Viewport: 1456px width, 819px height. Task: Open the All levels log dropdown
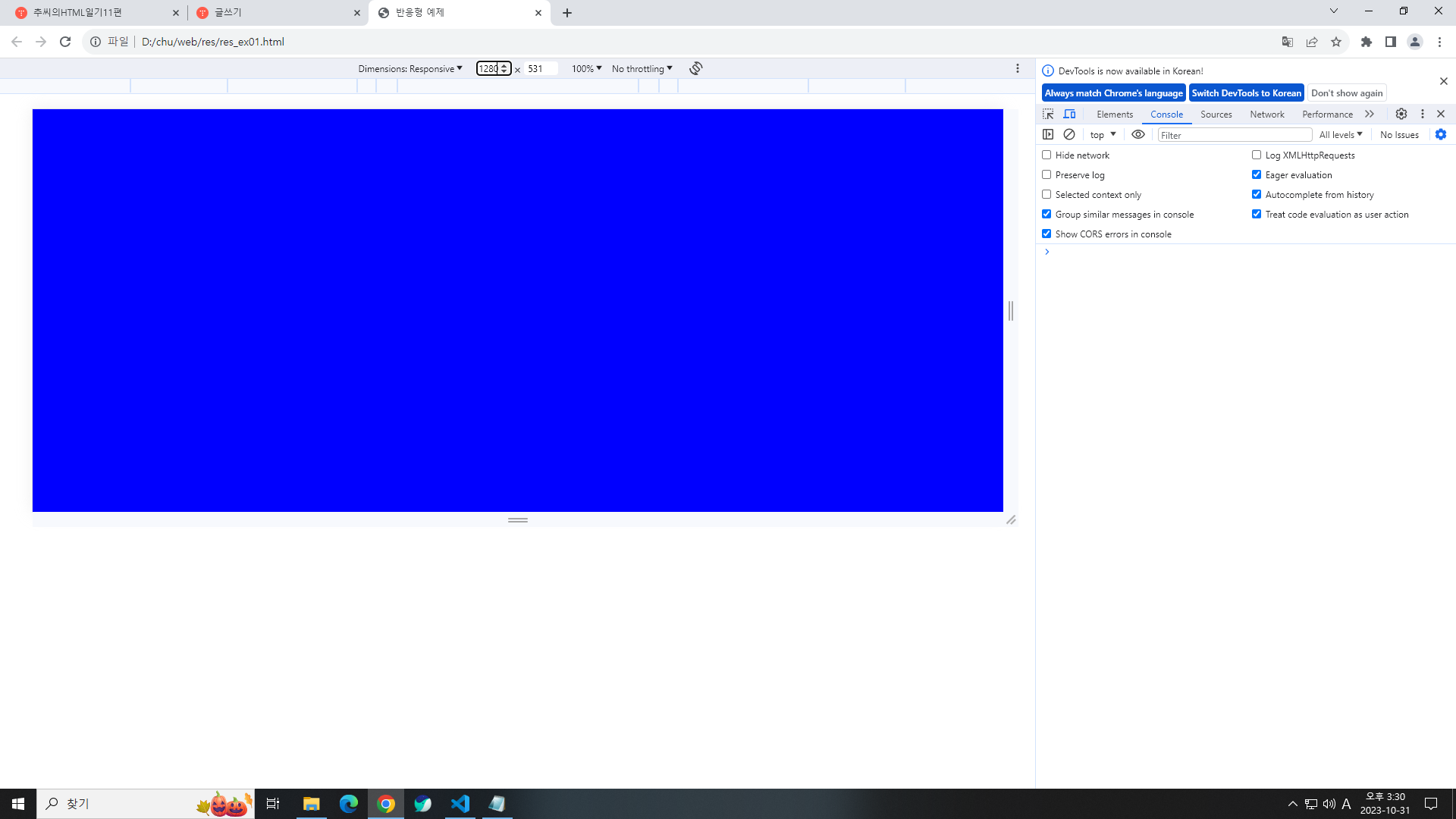click(1341, 134)
